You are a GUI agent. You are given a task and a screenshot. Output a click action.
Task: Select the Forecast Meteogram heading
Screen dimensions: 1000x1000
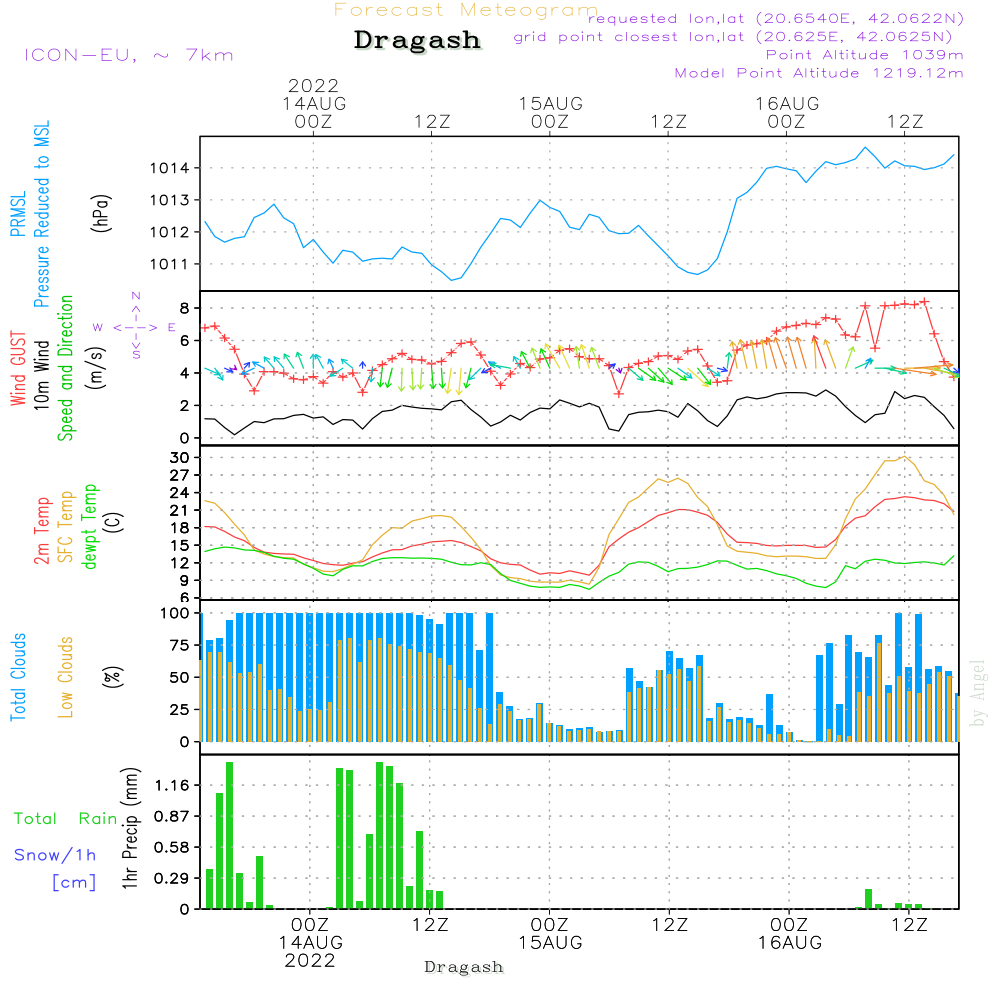point(466,10)
